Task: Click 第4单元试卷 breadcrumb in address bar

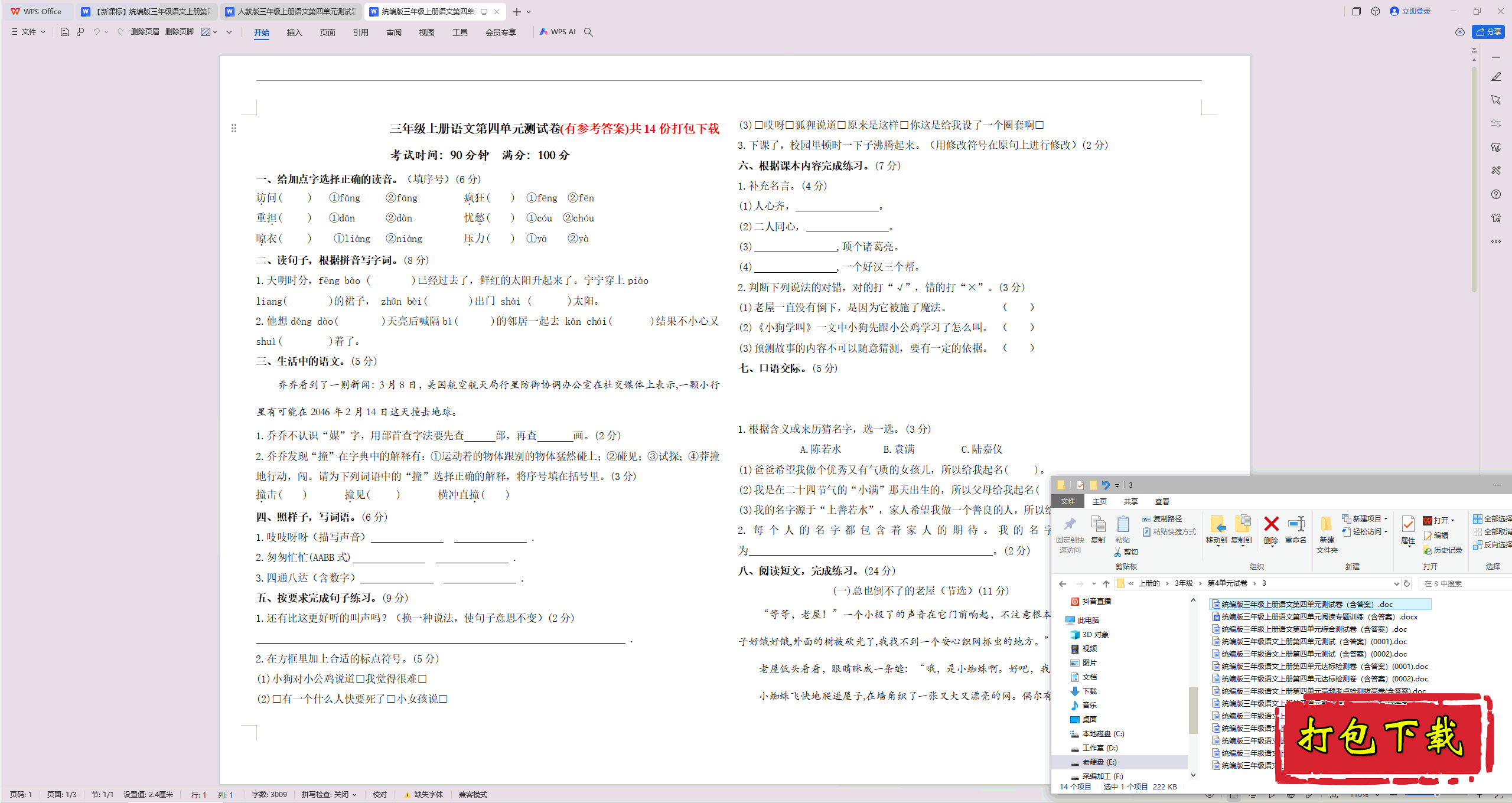Action: pos(1227,583)
